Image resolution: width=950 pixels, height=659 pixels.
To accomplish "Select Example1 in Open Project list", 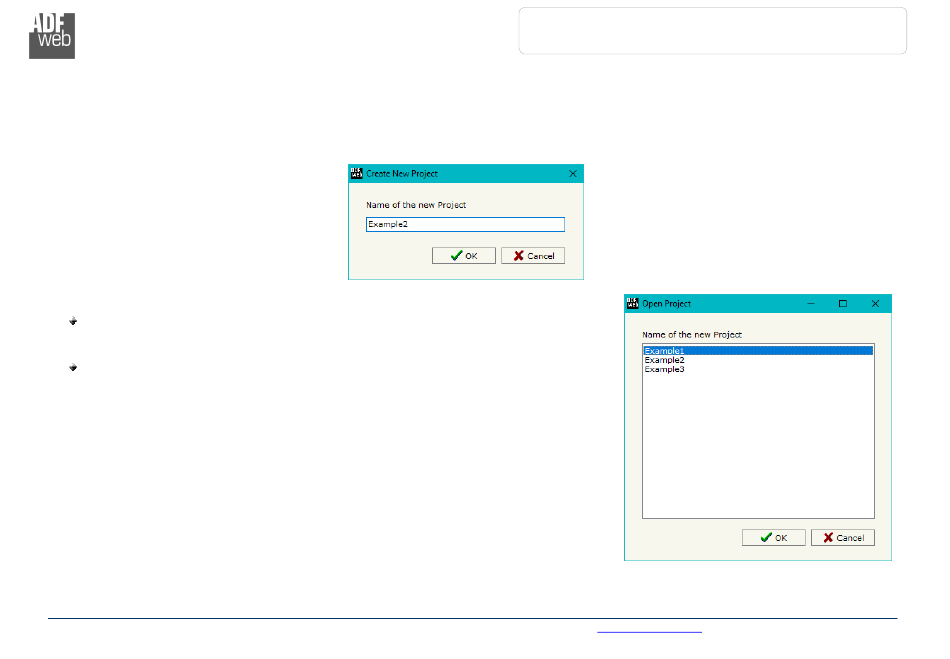I will 758,351.
